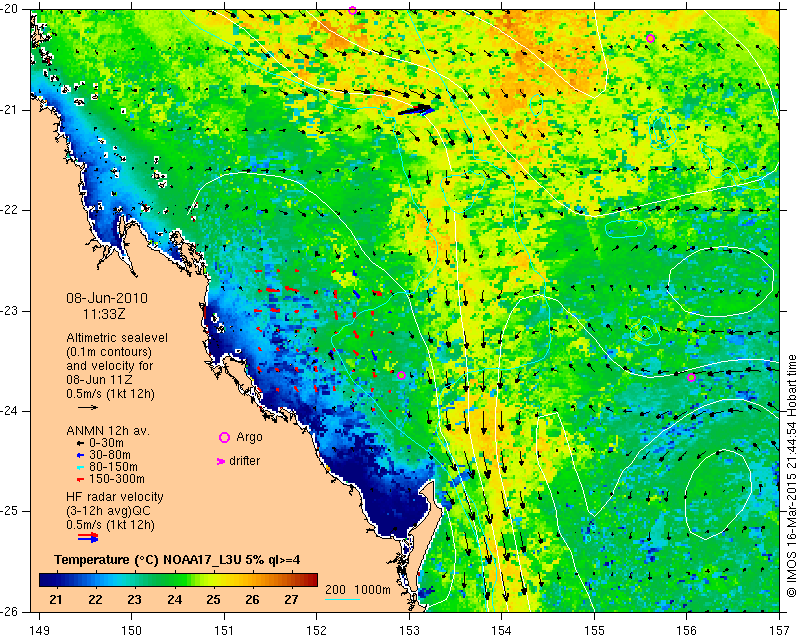Click longitude axis label '157'
800x640 pixels.
pyautogui.click(x=780, y=631)
